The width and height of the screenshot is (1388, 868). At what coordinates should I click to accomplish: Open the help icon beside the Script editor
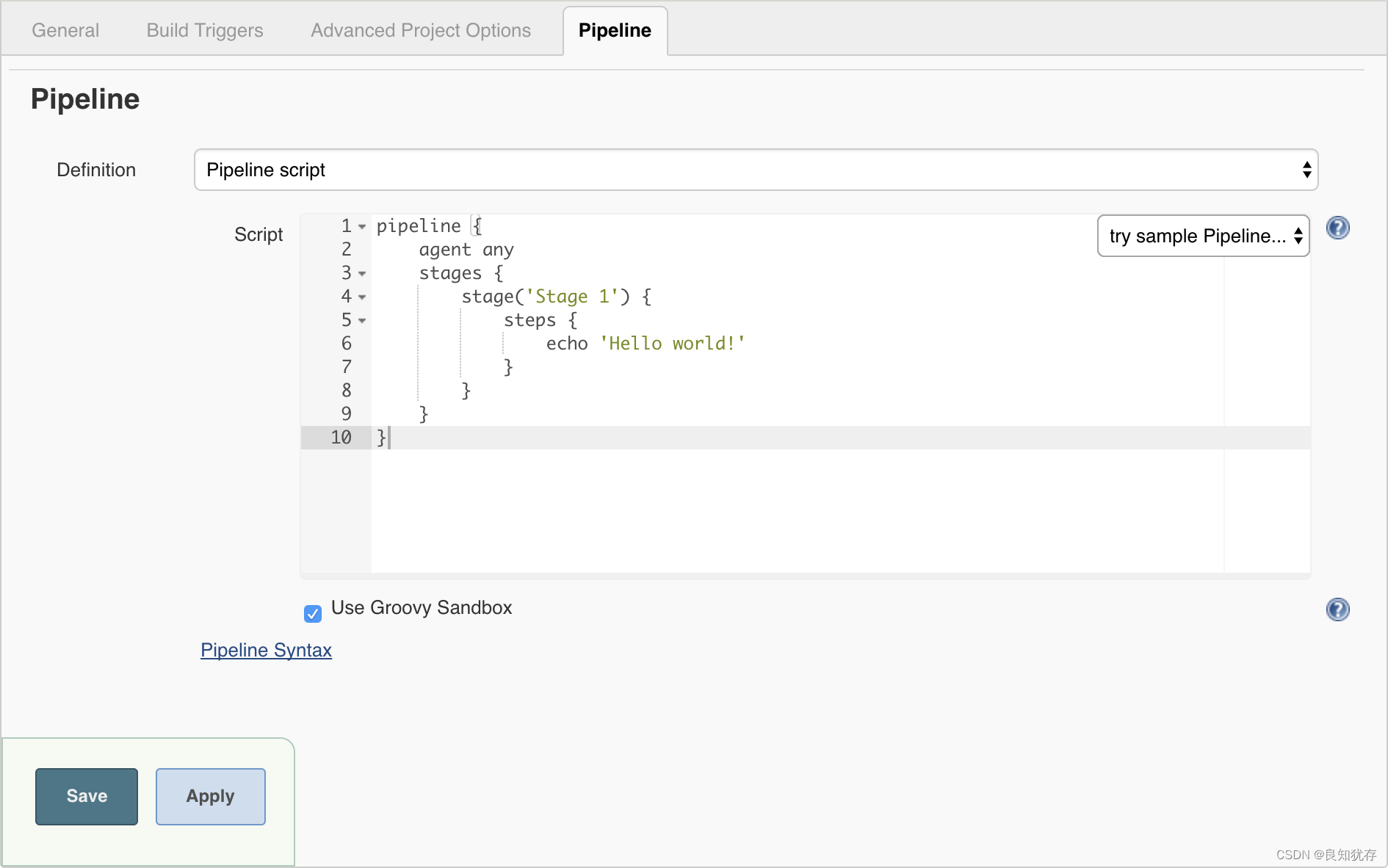point(1337,228)
